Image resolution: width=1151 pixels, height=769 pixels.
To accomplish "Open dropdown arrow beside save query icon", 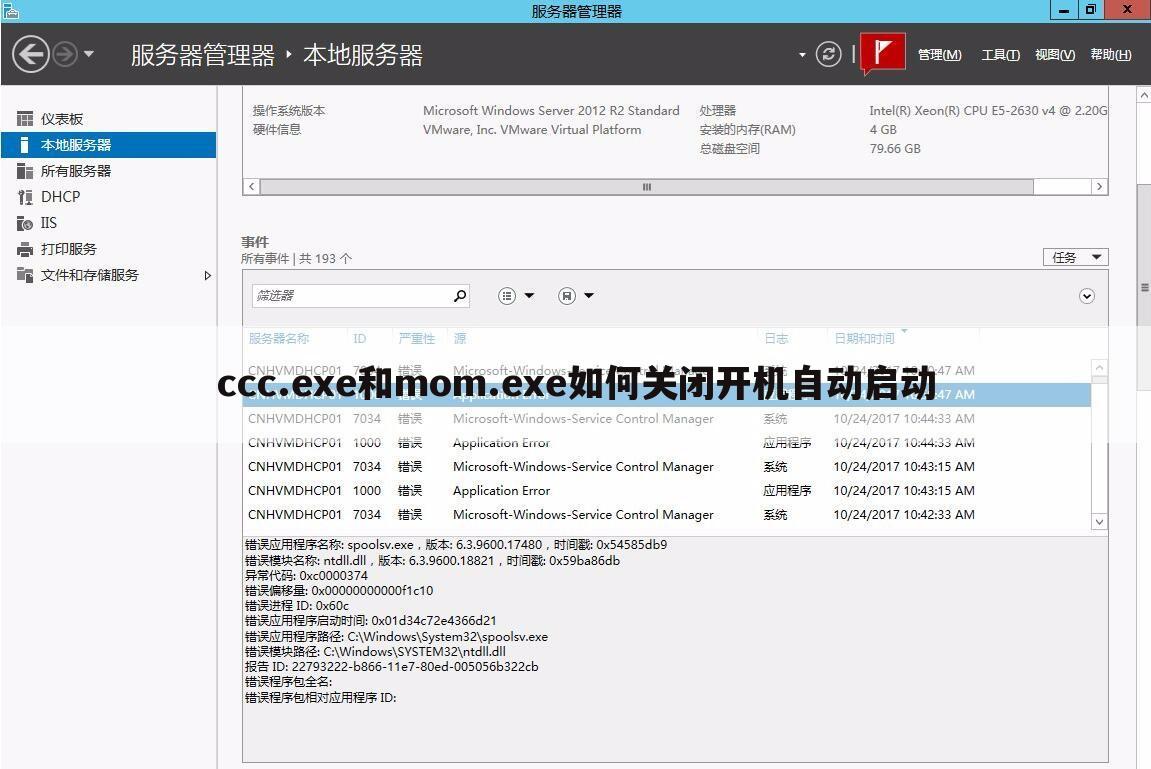I will [589, 296].
